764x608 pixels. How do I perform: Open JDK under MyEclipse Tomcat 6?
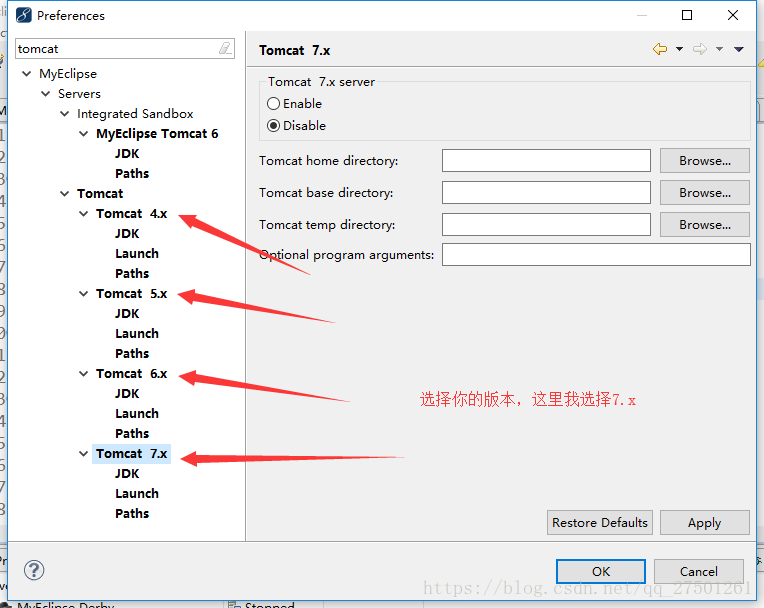[127, 153]
